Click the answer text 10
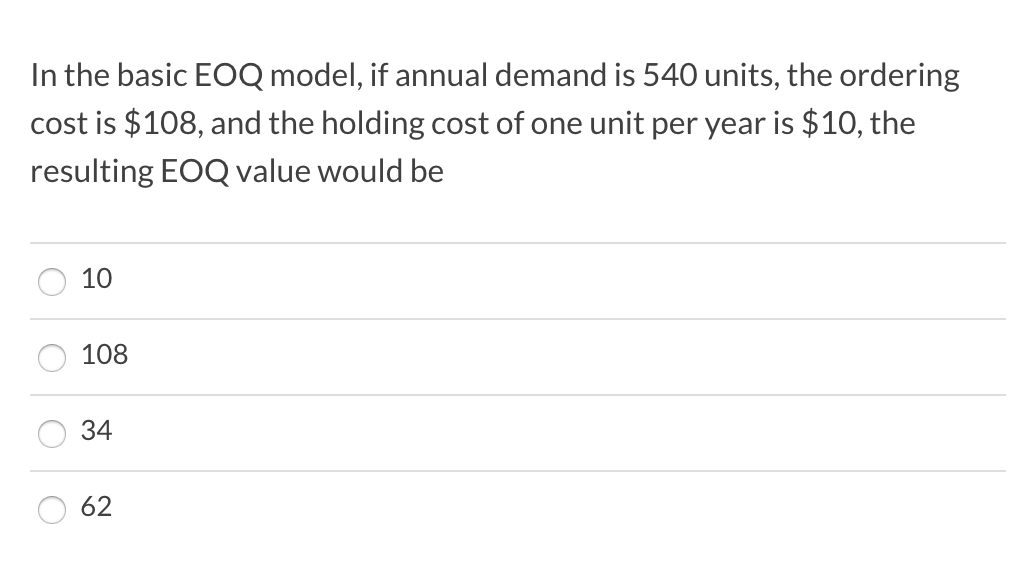 [96, 279]
